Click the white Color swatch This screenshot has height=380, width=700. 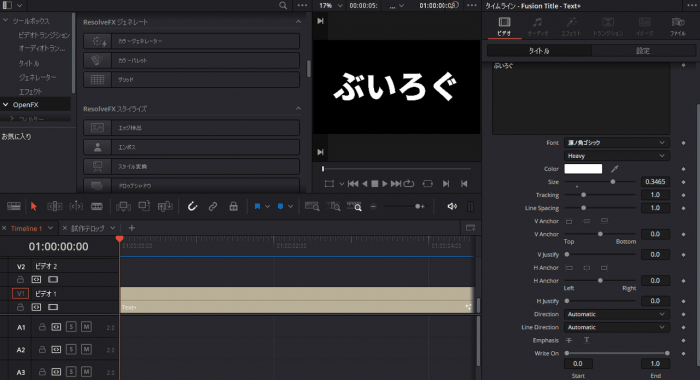(583, 169)
